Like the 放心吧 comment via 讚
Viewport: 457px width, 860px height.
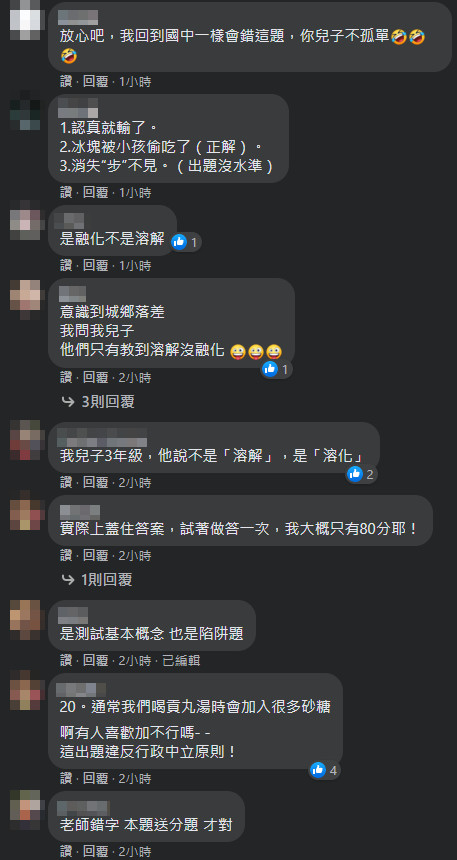pyautogui.click(x=66, y=82)
